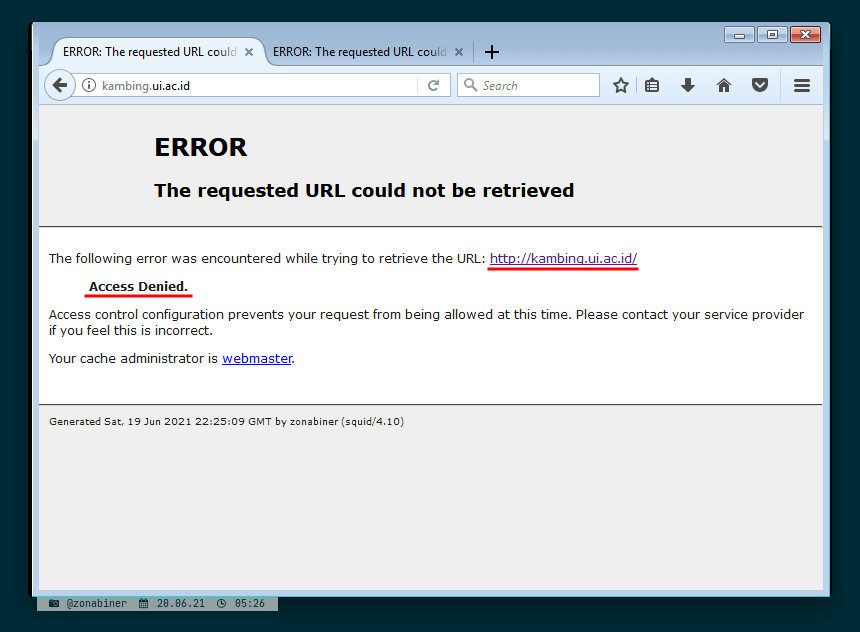The image size is (860, 632).
Task: Bookmark this page via the star icon
Action: [620, 85]
